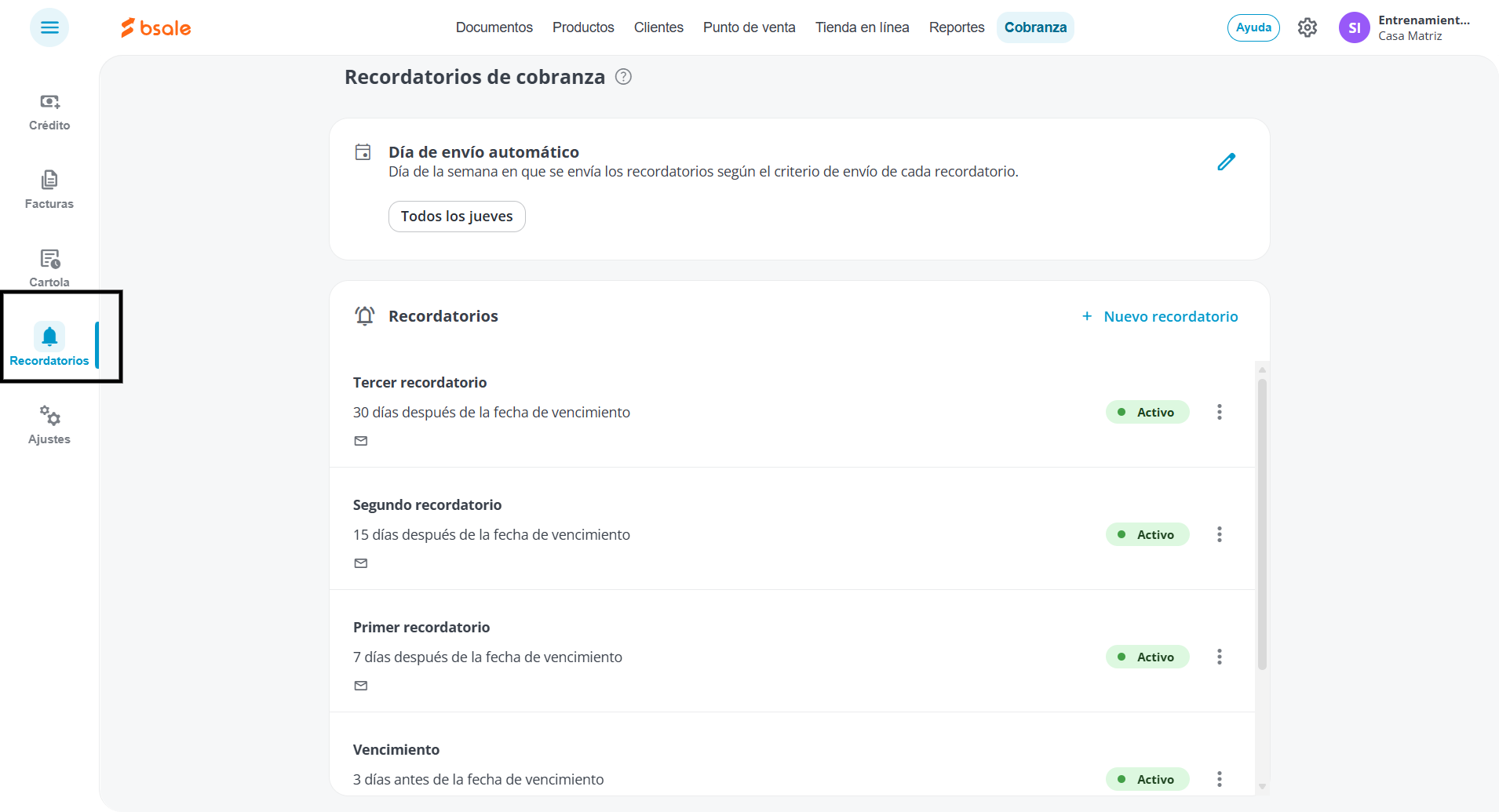
Task: Open options menu for Vencimiento reminder
Action: [x=1220, y=779]
